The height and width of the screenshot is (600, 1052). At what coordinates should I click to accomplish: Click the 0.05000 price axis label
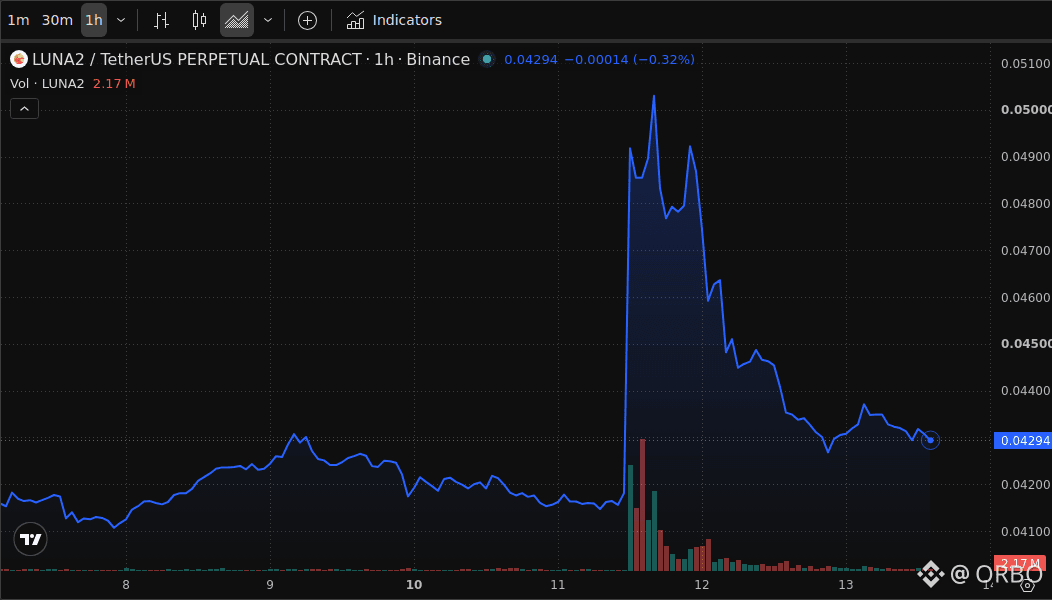1026,110
